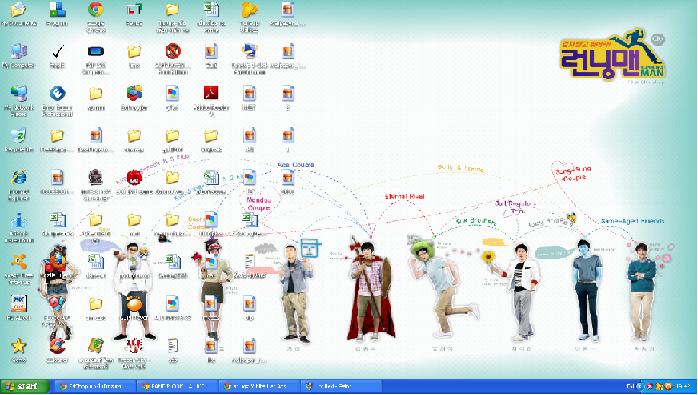Image resolution: width=698 pixels, height=395 pixels.
Task: Open the Internet Explorer desktop icon
Action: pos(19,178)
